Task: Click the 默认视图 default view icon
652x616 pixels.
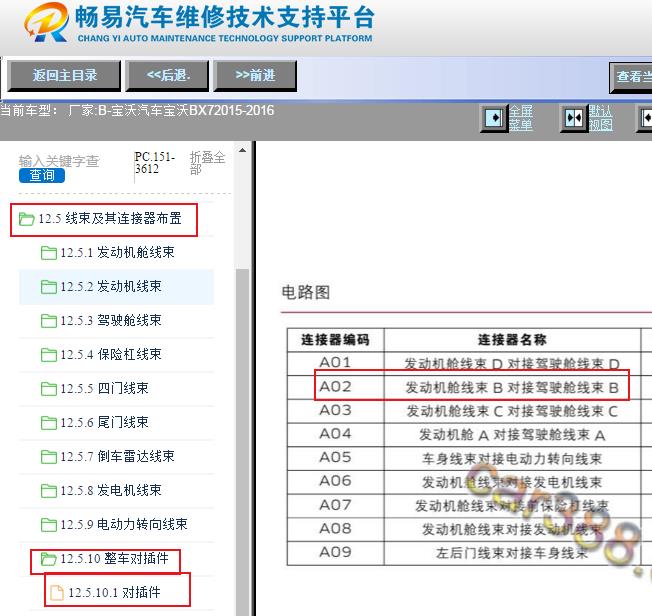Action: (574, 118)
